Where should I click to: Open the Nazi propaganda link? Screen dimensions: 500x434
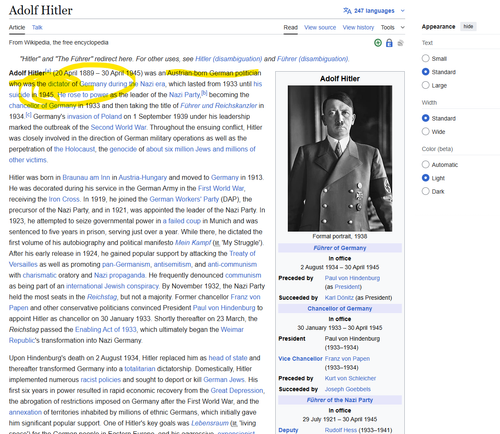(x=119, y=275)
